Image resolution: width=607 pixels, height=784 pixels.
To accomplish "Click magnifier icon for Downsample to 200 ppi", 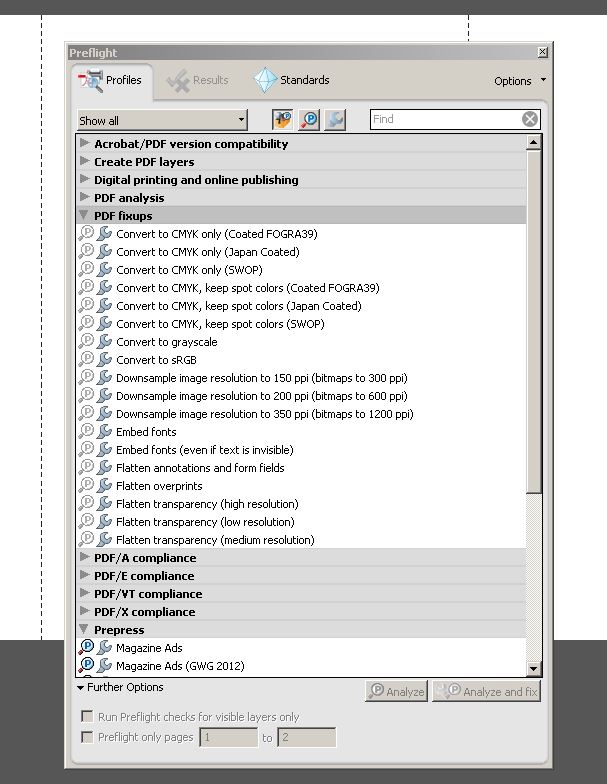I will [x=86, y=396].
